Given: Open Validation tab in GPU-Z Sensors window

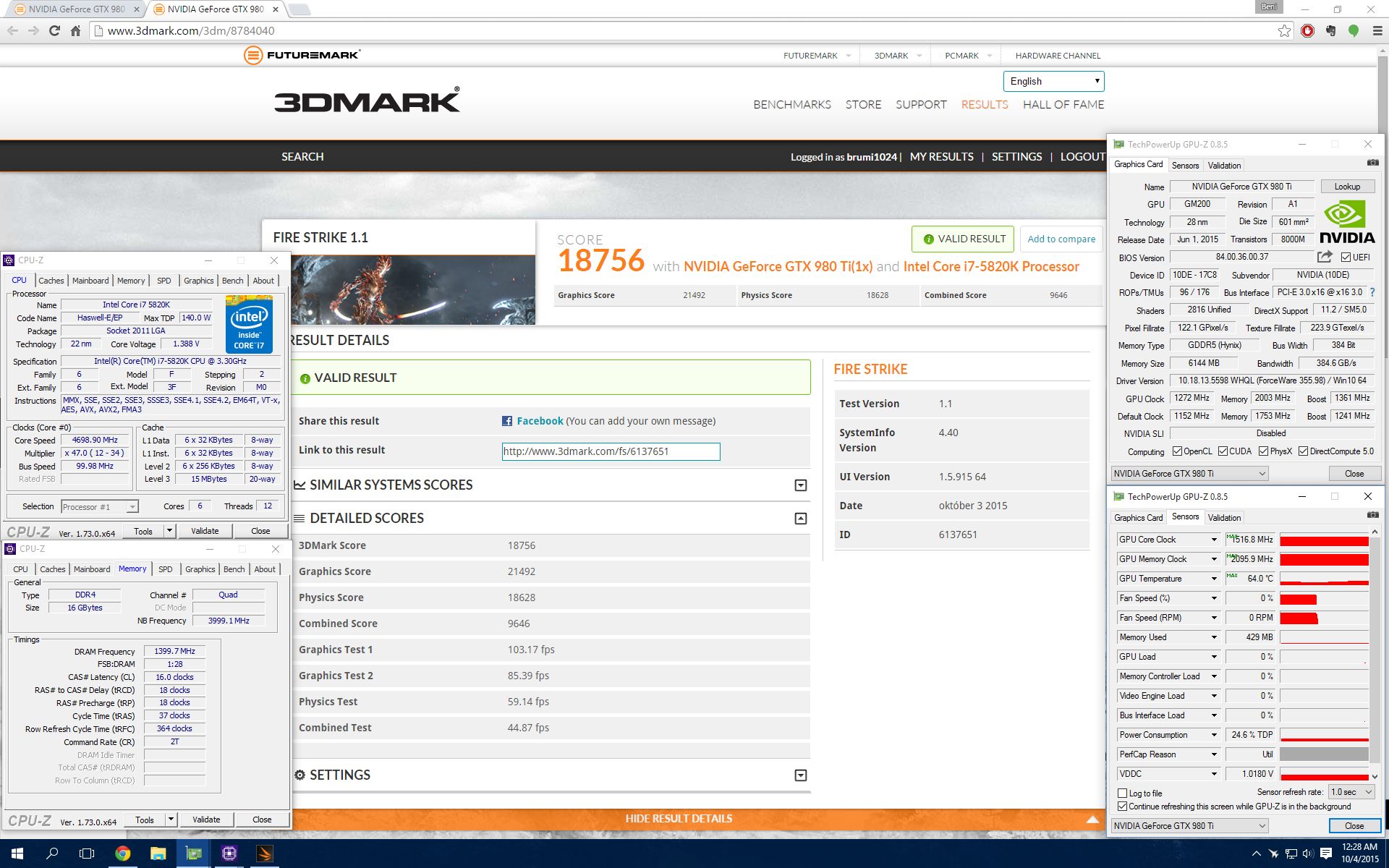Looking at the screenshot, I should click(1224, 518).
